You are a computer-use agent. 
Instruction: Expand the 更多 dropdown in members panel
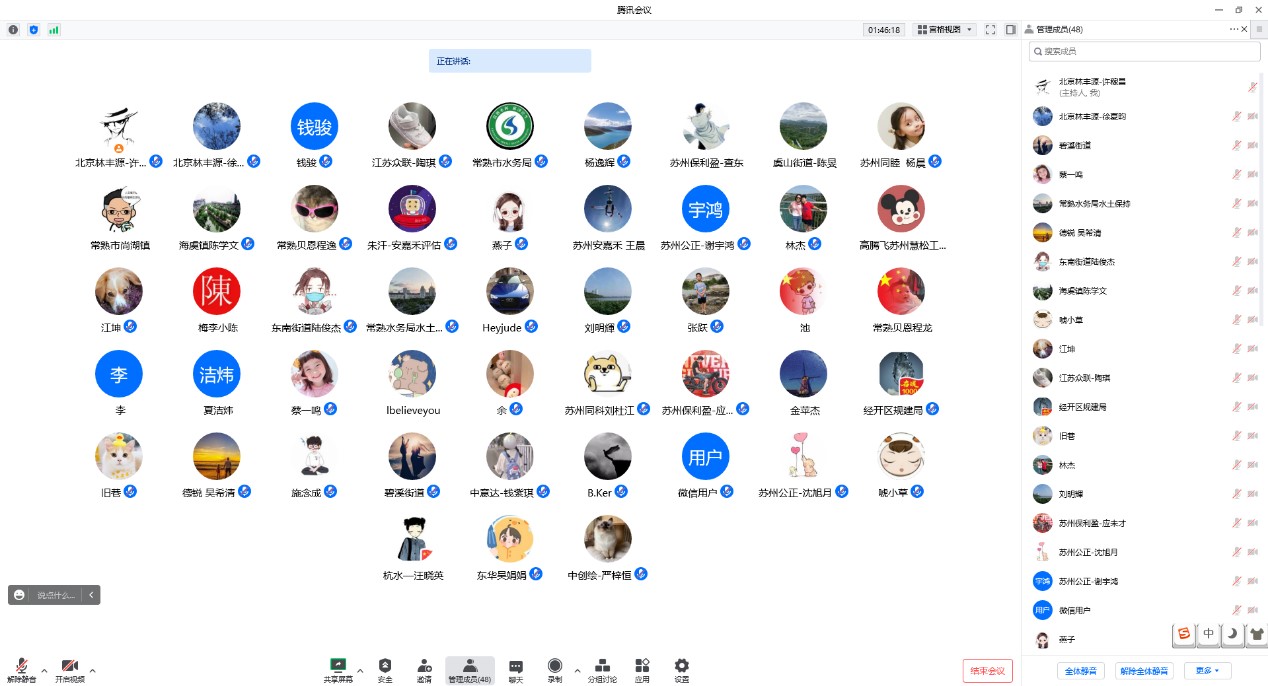(1207, 671)
